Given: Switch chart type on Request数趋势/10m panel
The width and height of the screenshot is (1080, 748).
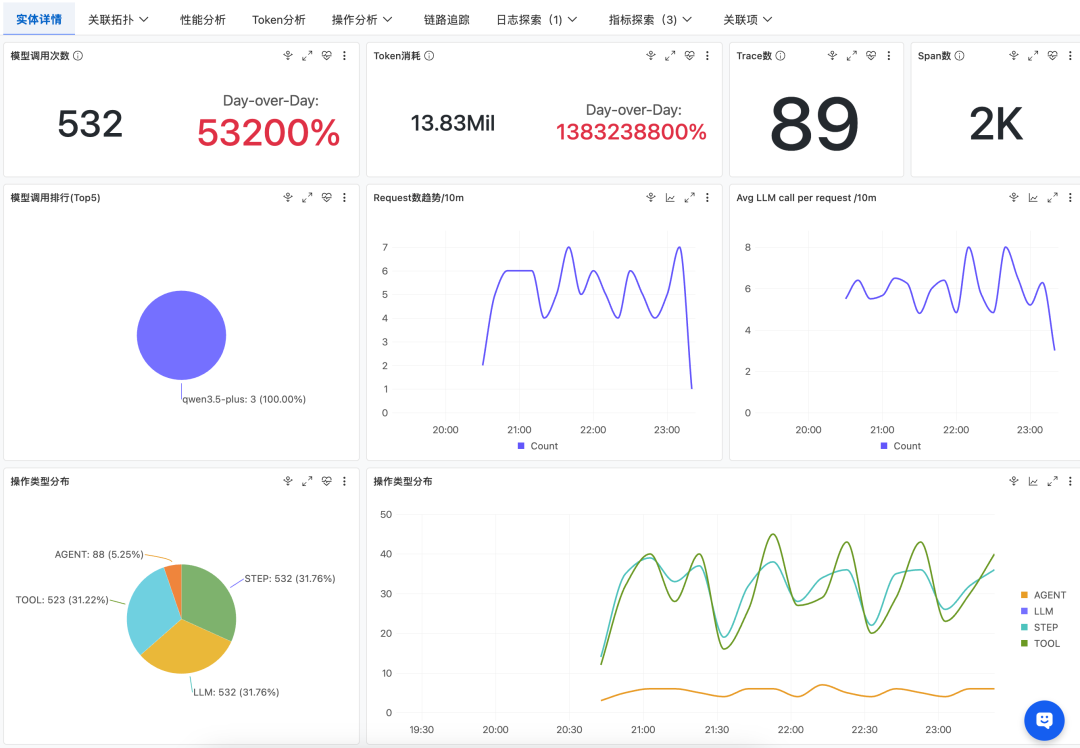Looking at the screenshot, I should pos(670,197).
